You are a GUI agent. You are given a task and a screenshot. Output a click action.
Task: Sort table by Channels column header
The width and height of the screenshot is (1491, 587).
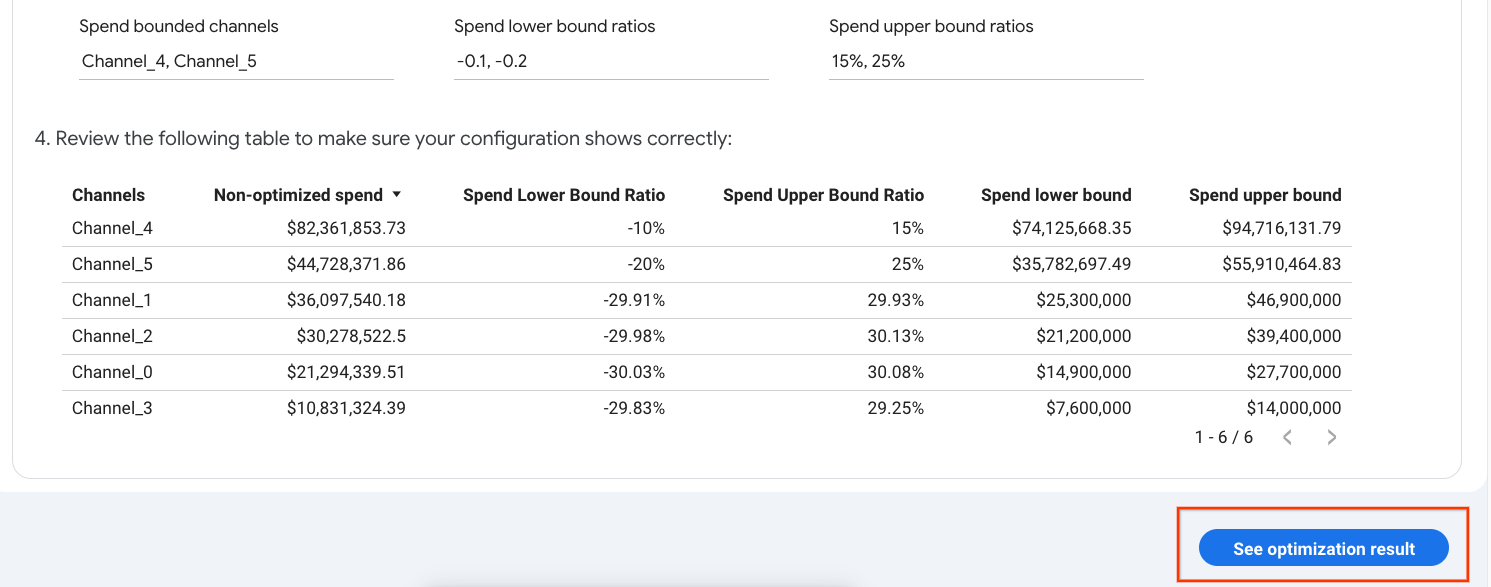click(x=108, y=195)
